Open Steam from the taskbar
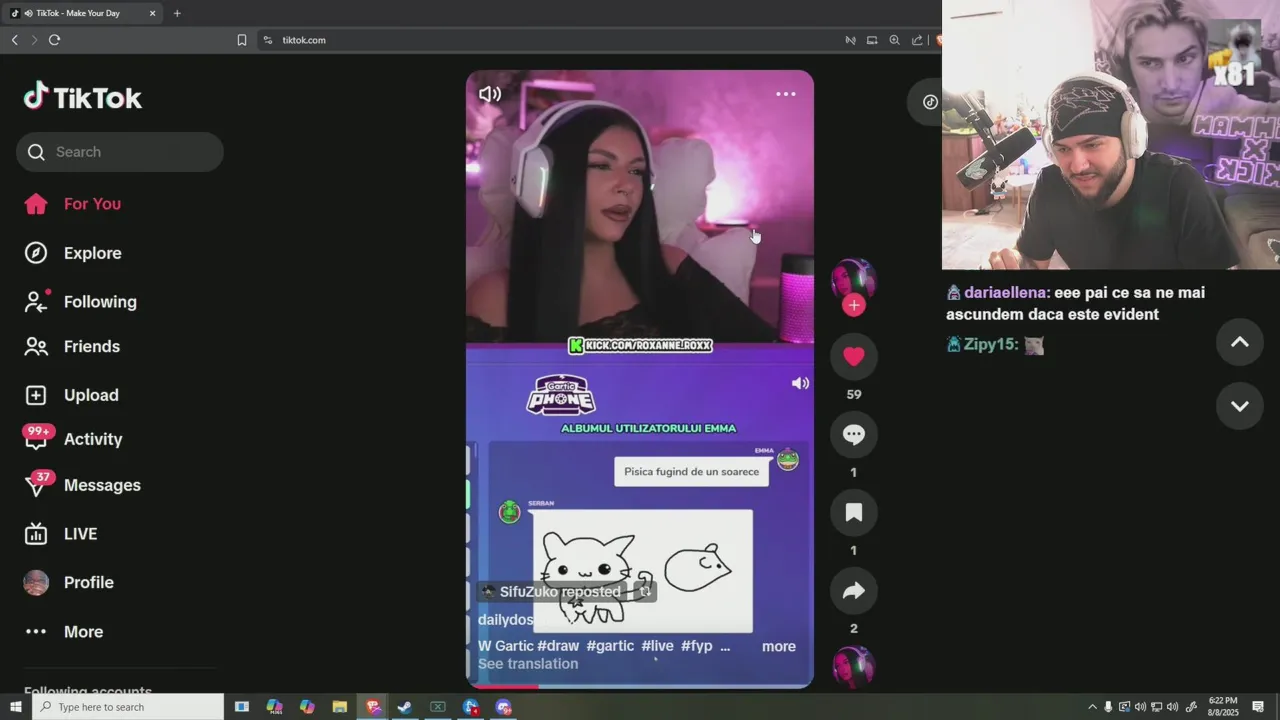 [x=404, y=707]
